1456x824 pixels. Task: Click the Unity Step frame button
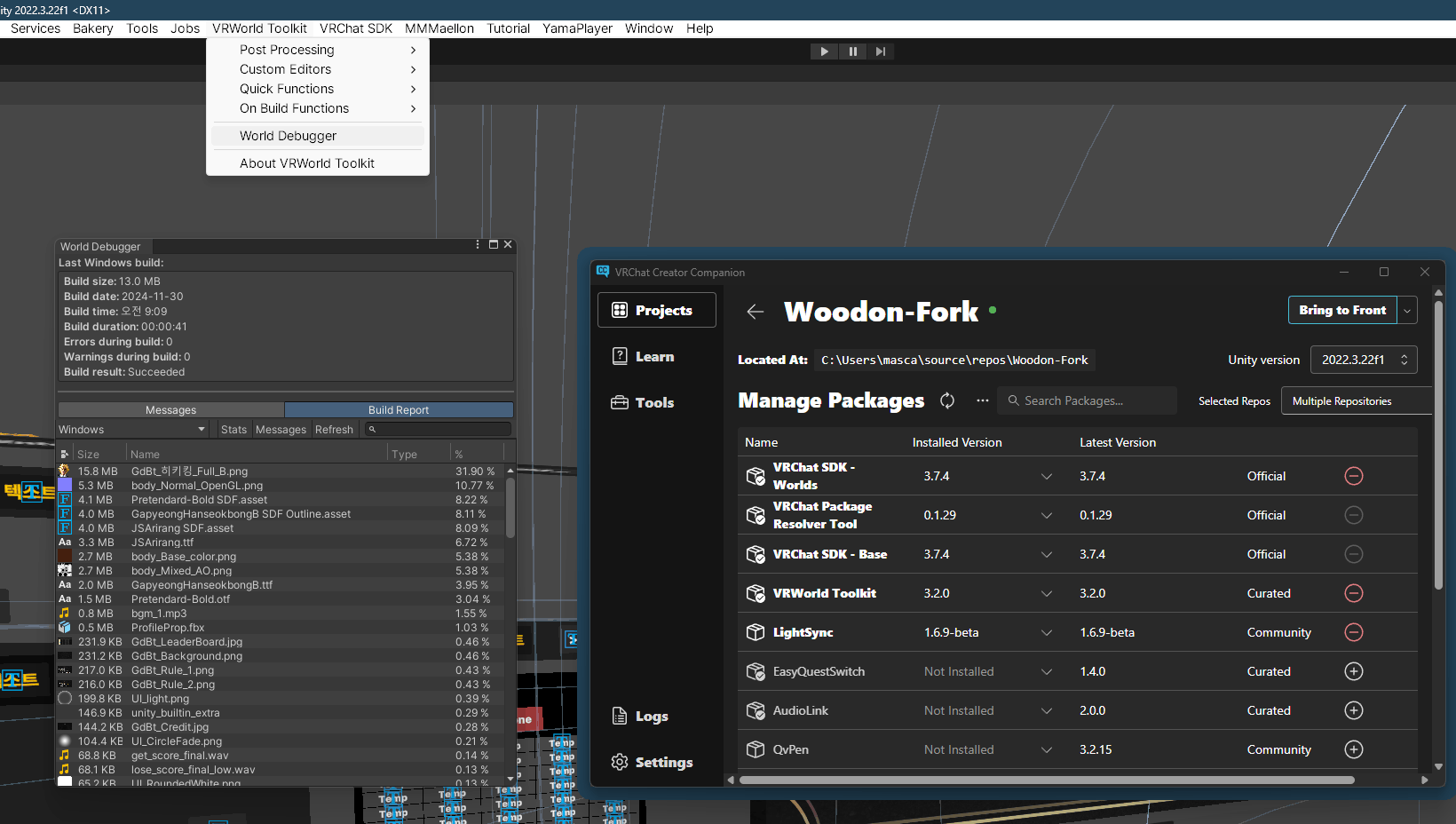[x=880, y=51]
